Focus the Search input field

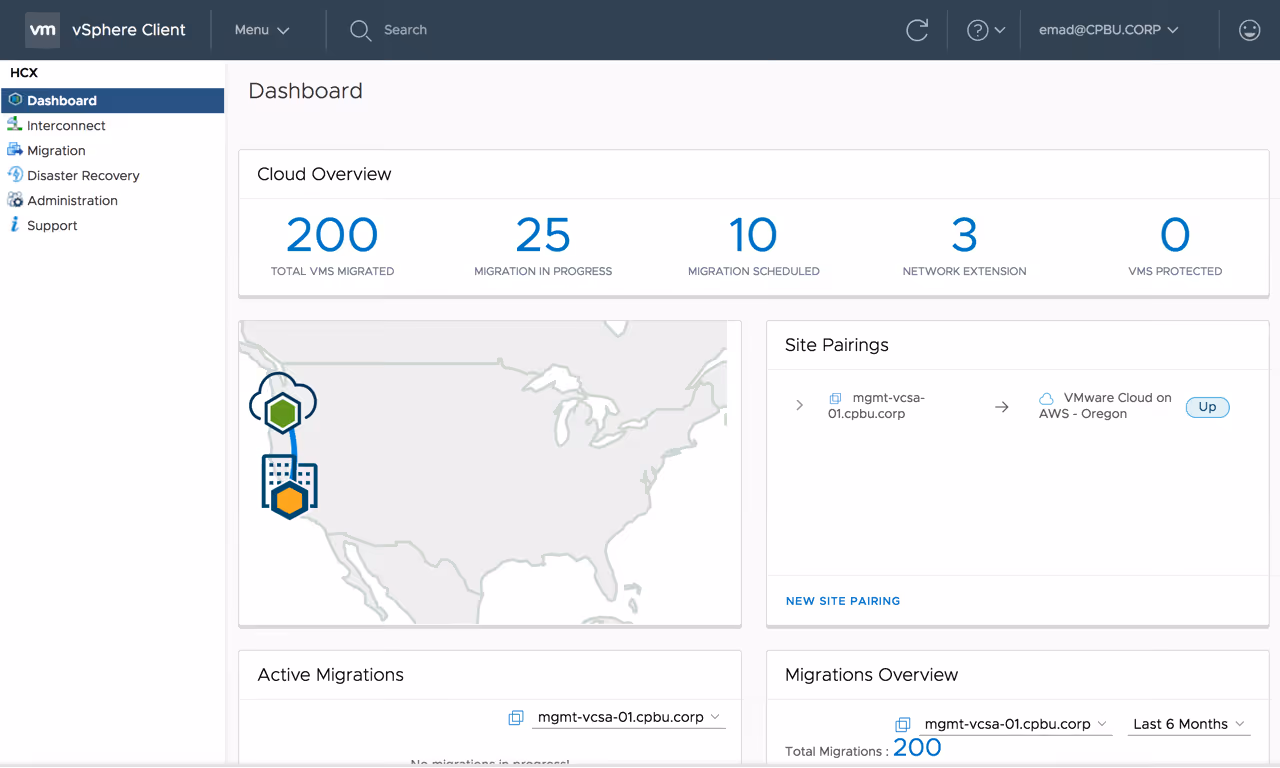coord(405,30)
